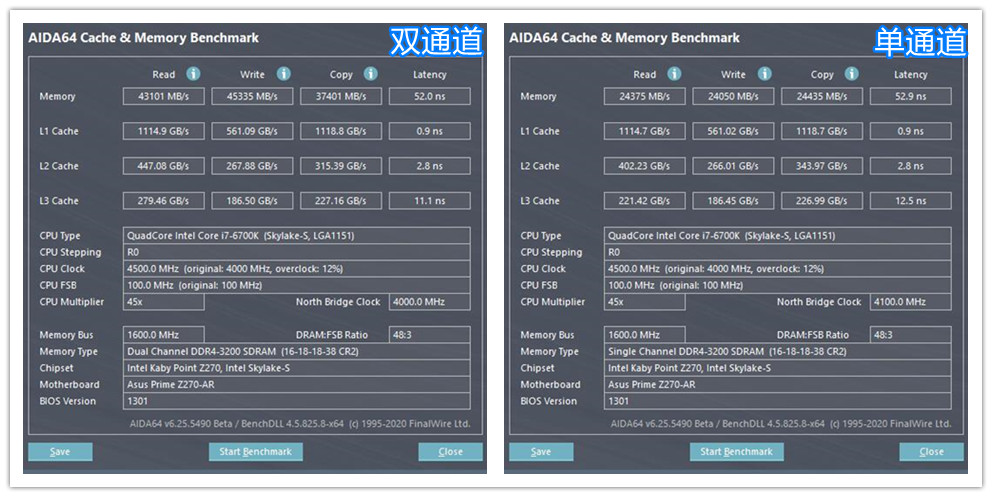Viewport: 992px width, 497px height.
Task: Select the Single Channel DDR4-3200 memory type field
Action: point(777,352)
